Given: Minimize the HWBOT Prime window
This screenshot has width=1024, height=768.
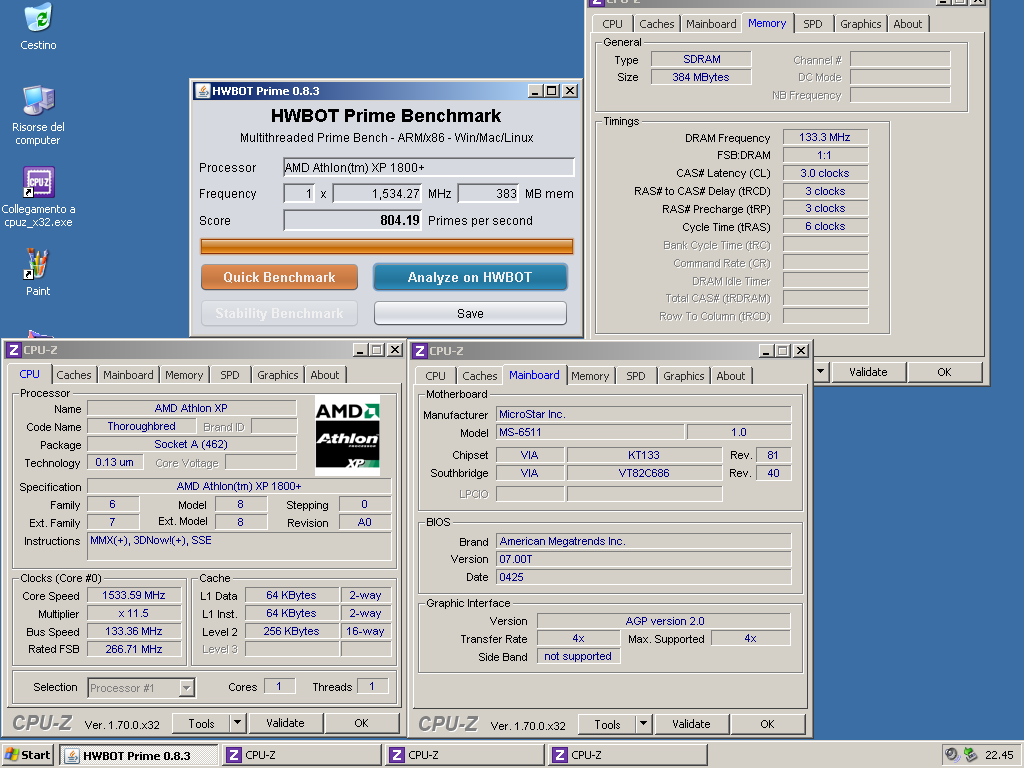Looking at the screenshot, I should 535,91.
